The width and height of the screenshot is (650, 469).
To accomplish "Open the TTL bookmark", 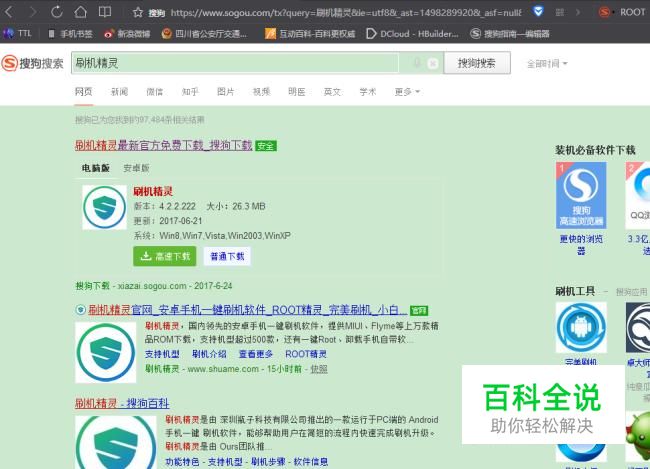I will tap(18, 33).
